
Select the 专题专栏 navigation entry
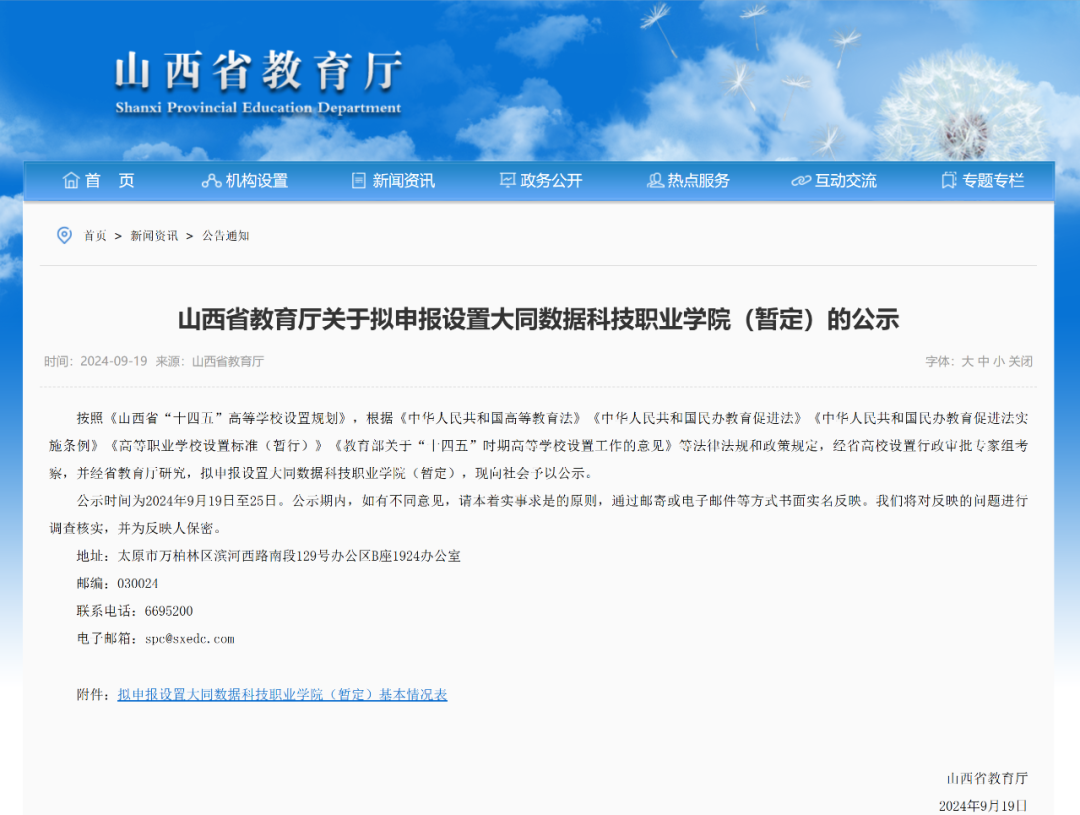(x=993, y=181)
